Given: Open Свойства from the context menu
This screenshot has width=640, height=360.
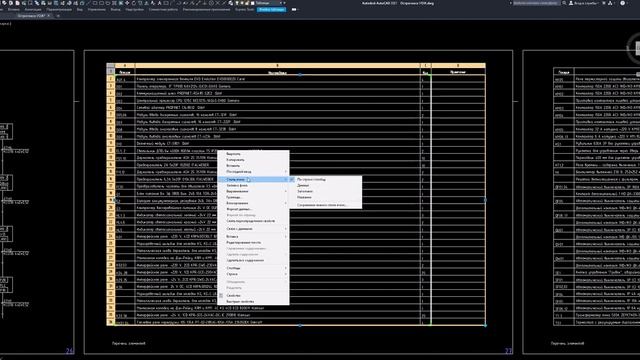Looking at the screenshot, I should tap(253, 295).
